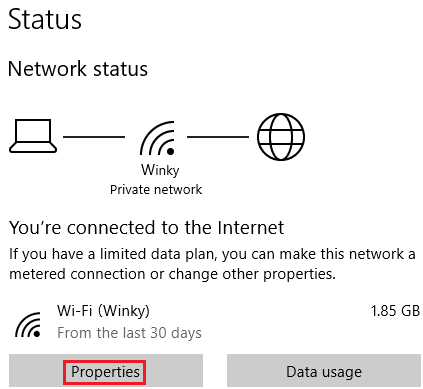
Task: Click the "metered connection or change other properties" line
Action: [x=172, y=274]
